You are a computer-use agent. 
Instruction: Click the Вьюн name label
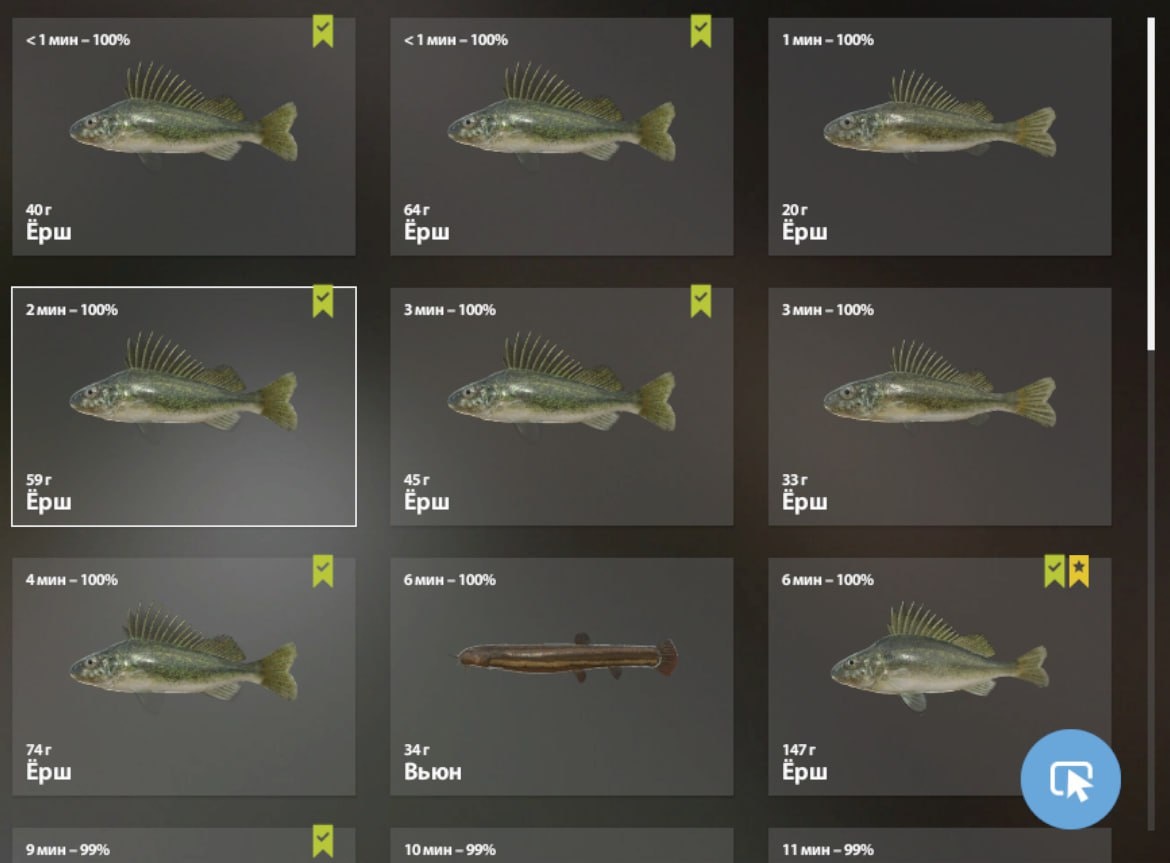click(x=433, y=771)
